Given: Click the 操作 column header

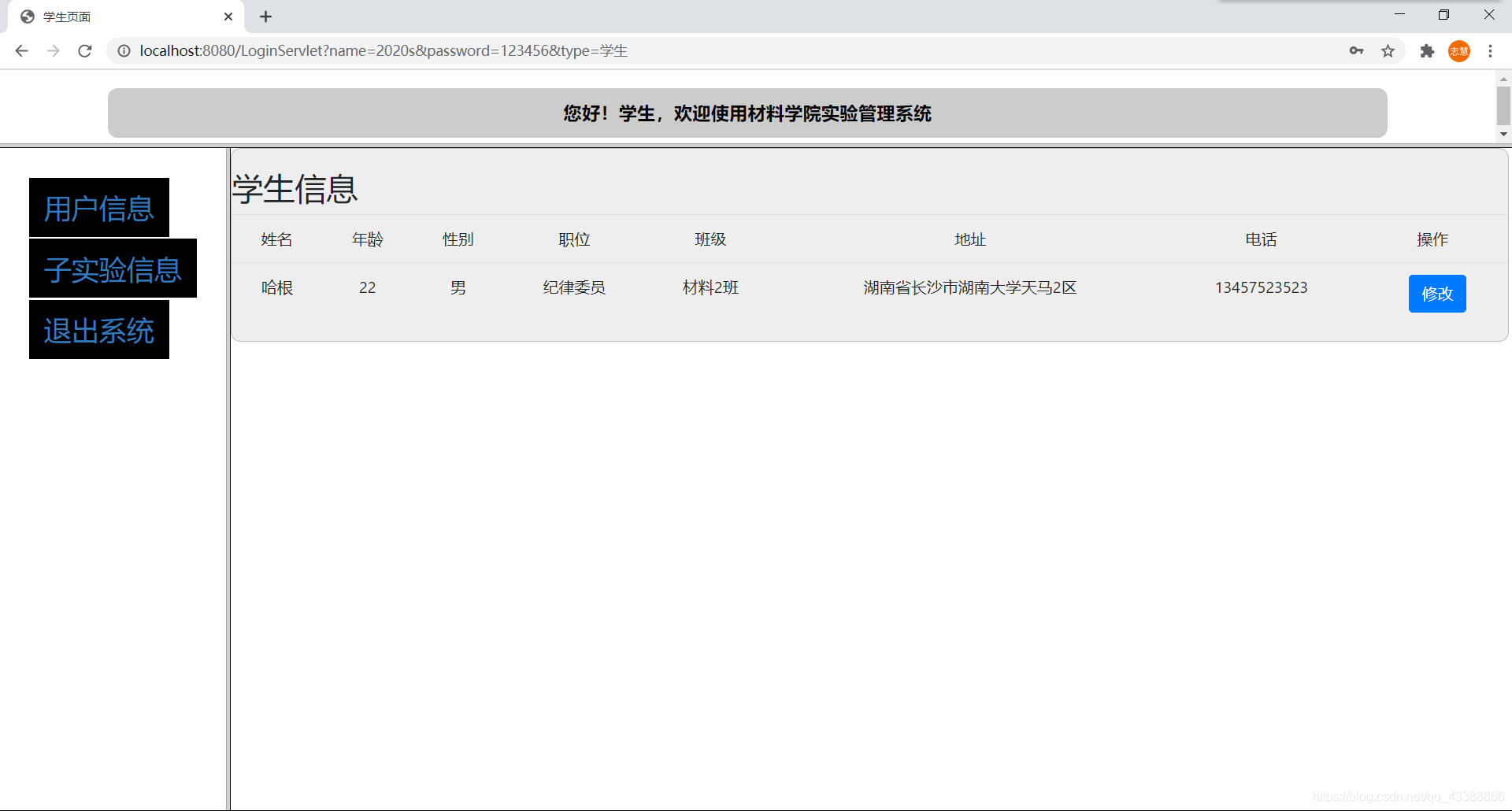Looking at the screenshot, I should pyautogui.click(x=1432, y=239).
